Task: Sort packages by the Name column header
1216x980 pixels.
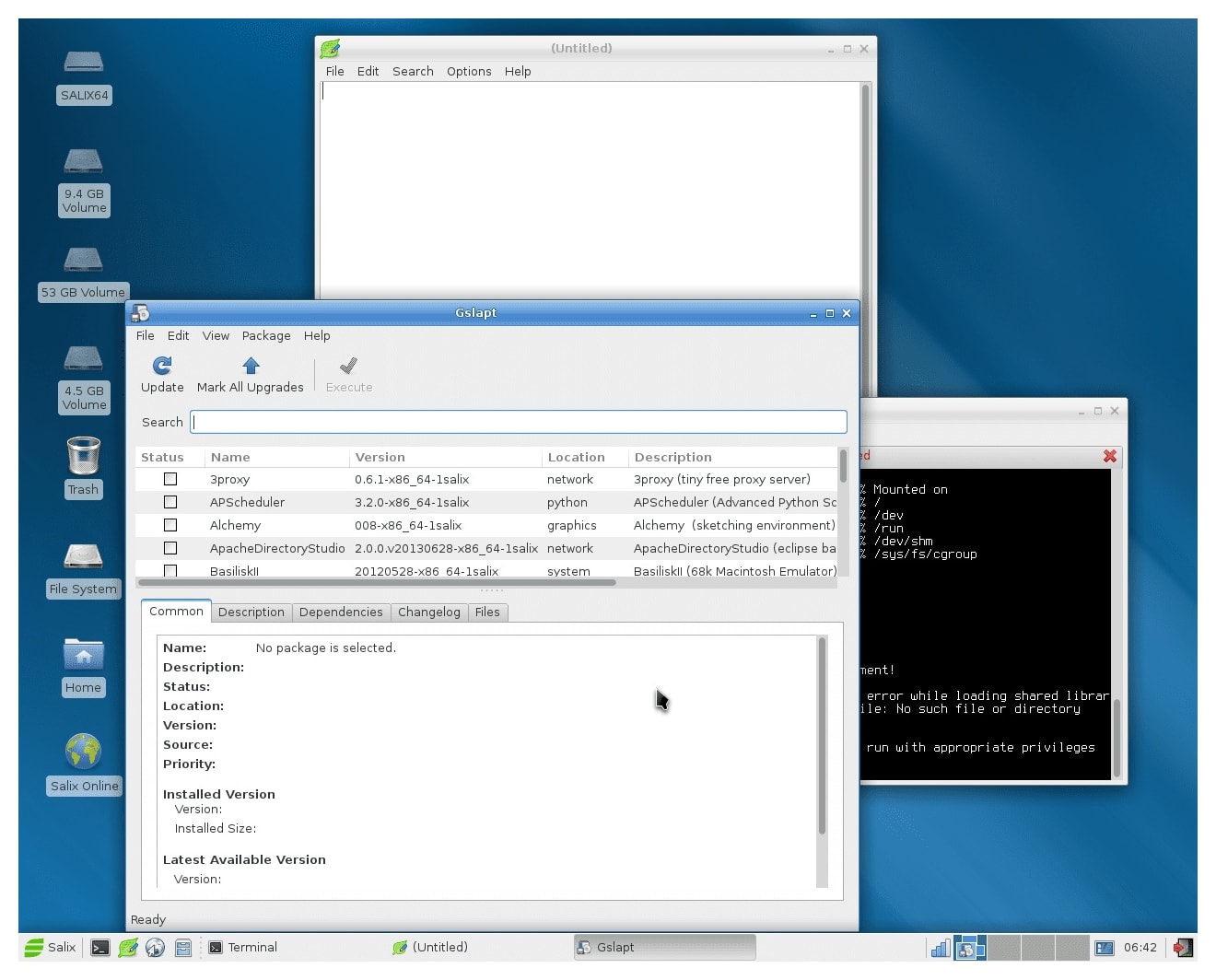Action: pyautogui.click(x=277, y=457)
